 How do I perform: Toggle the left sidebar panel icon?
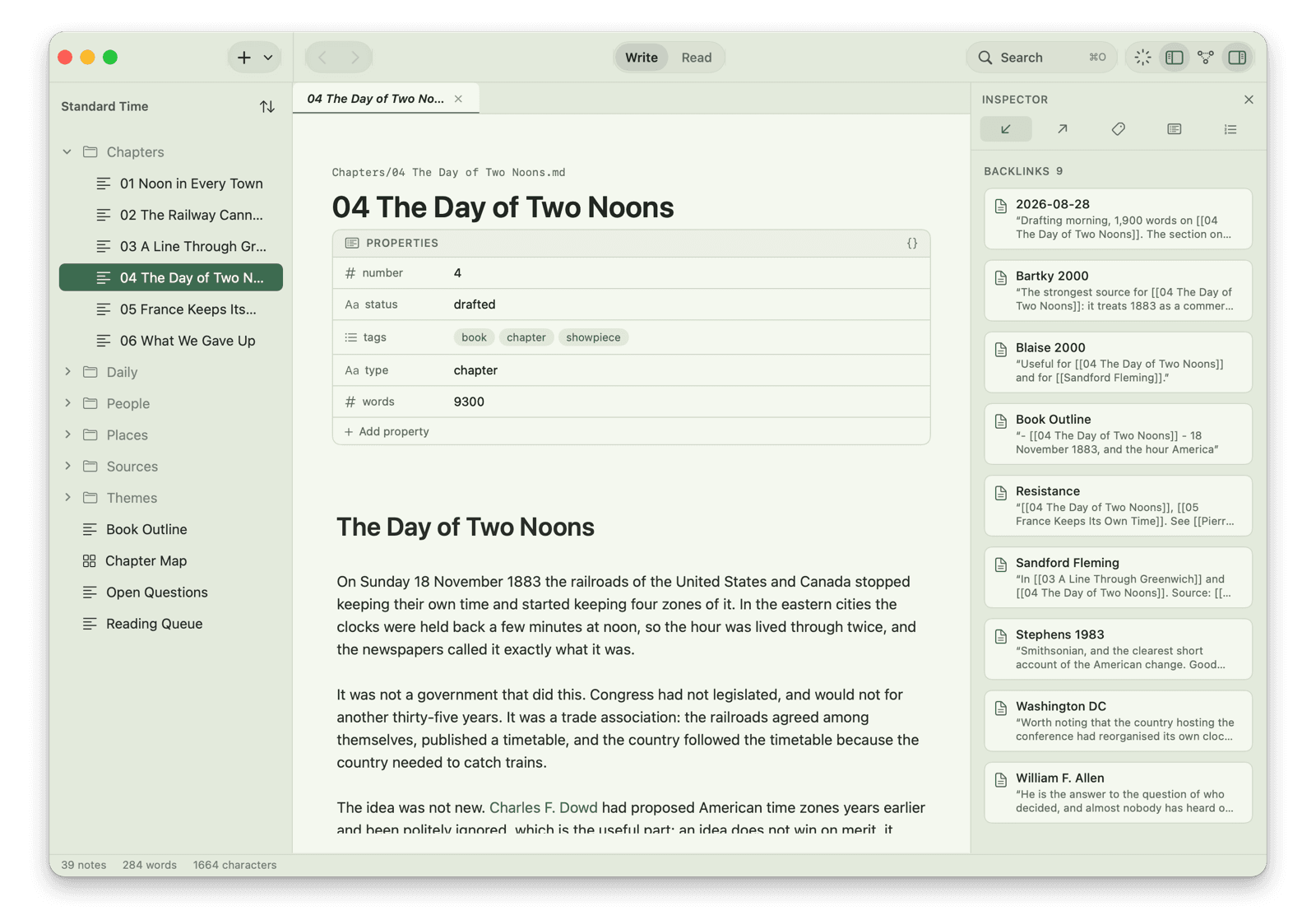(1175, 58)
